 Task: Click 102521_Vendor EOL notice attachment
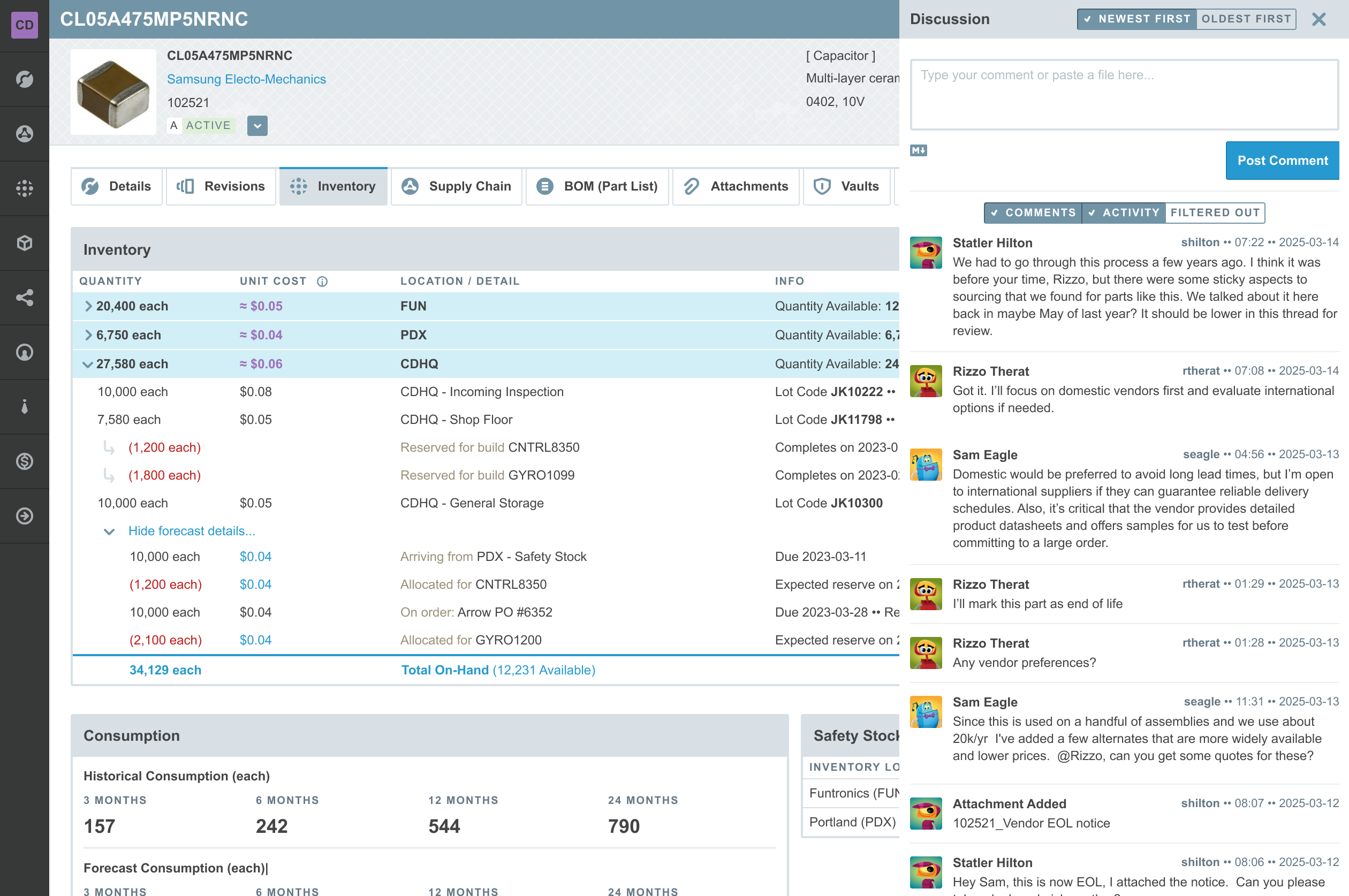pos(1030,823)
